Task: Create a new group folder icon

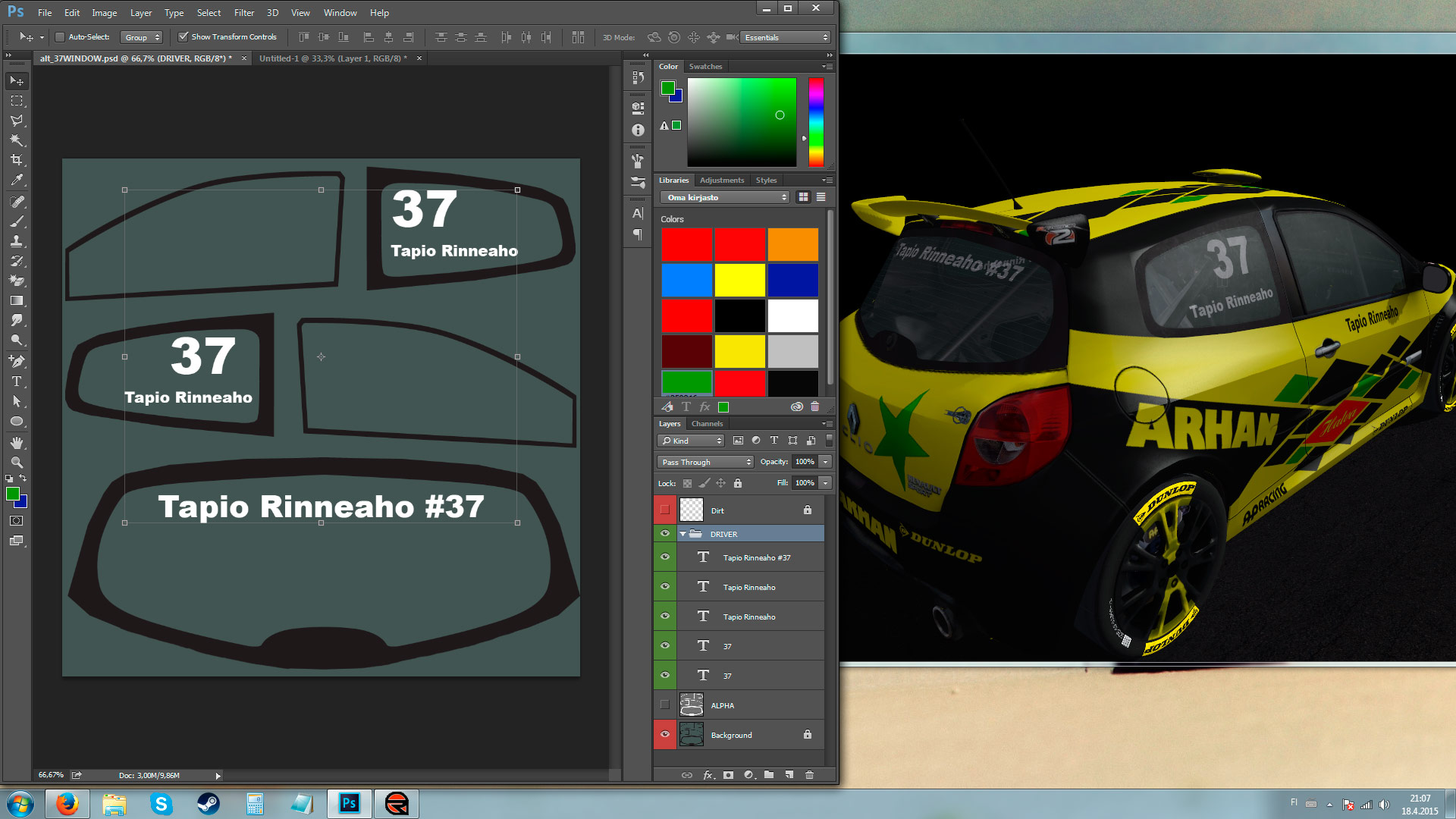Action: pos(769,775)
